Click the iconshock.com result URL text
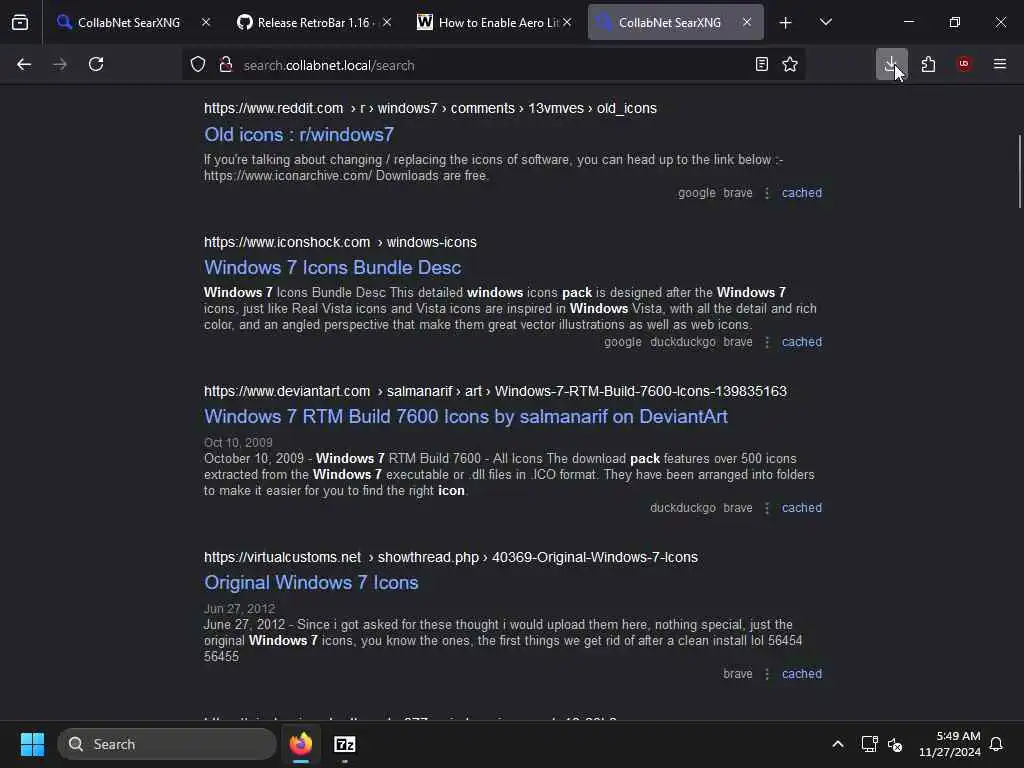 coord(340,242)
